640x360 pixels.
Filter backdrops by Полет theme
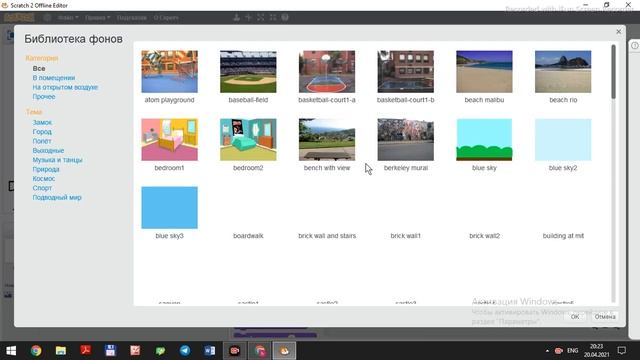click(42, 141)
